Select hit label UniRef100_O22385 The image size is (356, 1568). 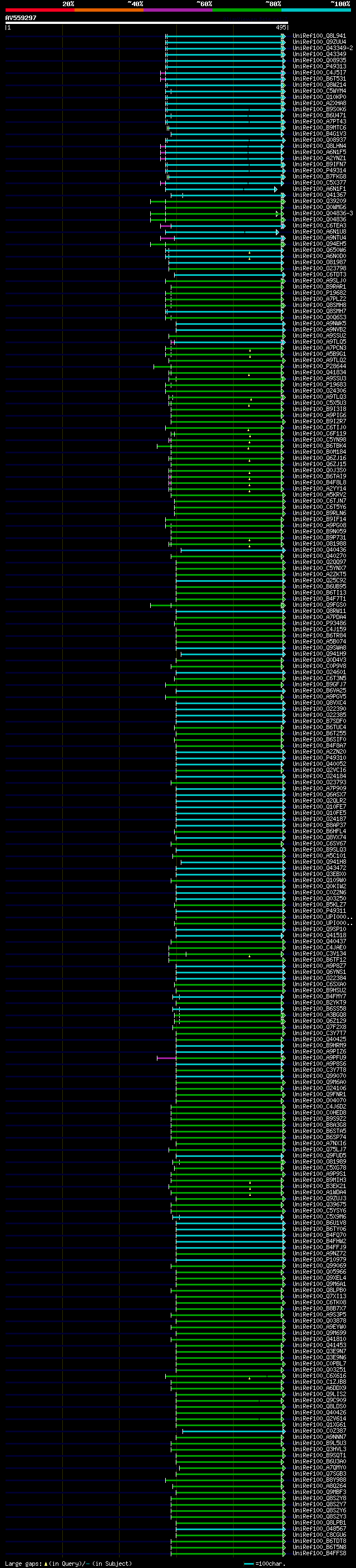pos(319,716)
